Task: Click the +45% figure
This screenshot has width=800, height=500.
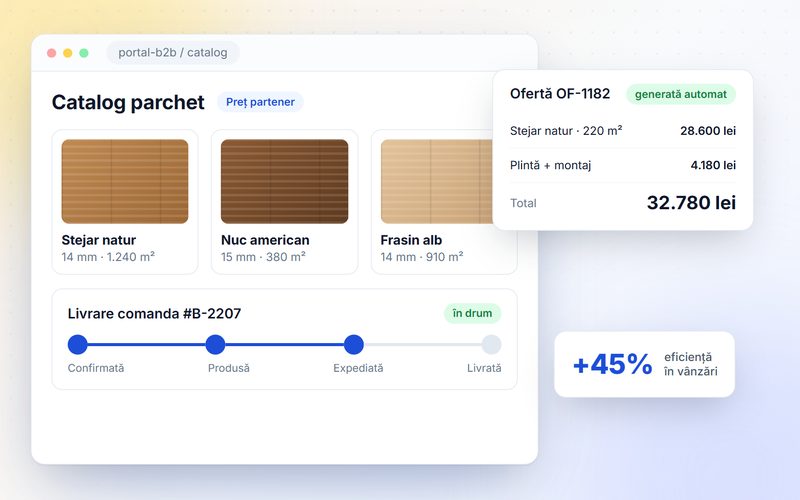Action: pyautogui.click(x=613, y=364)
